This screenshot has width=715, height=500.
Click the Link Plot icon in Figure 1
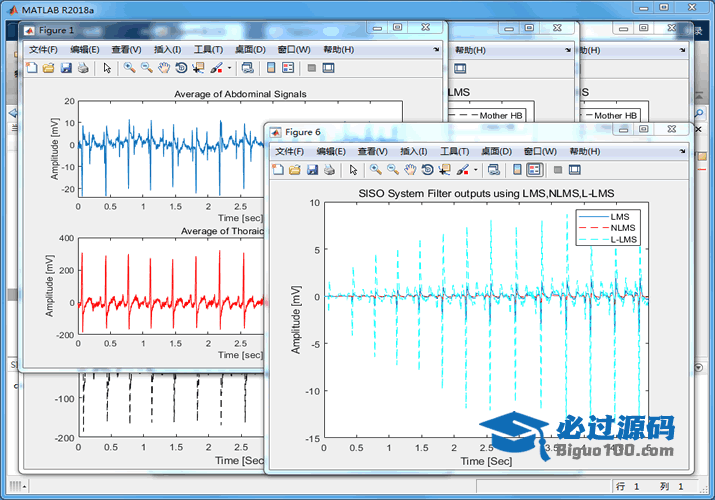point(248,68)
